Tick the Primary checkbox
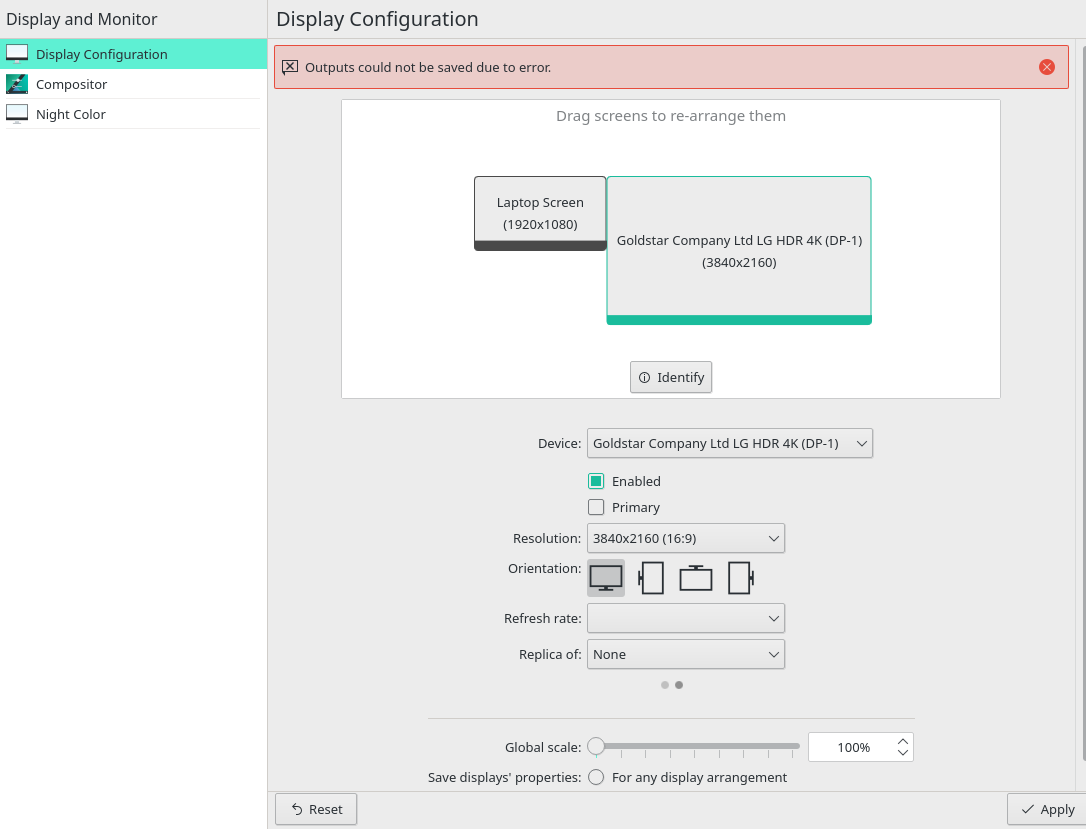This screenshot has height=829, width=1086. pos(596,507)
